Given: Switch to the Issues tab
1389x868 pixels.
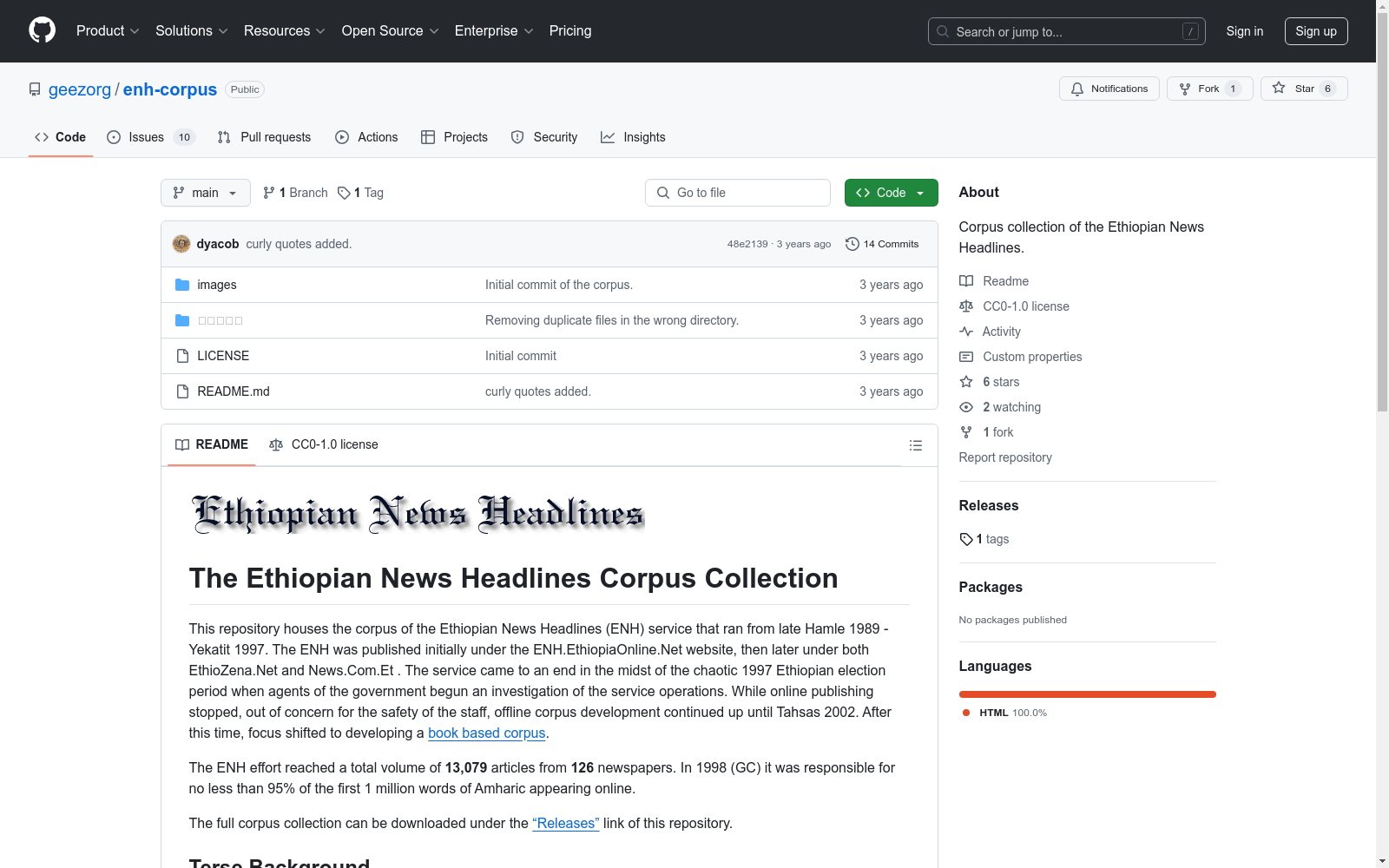Looking at the screenshot, I should (151, 137).
